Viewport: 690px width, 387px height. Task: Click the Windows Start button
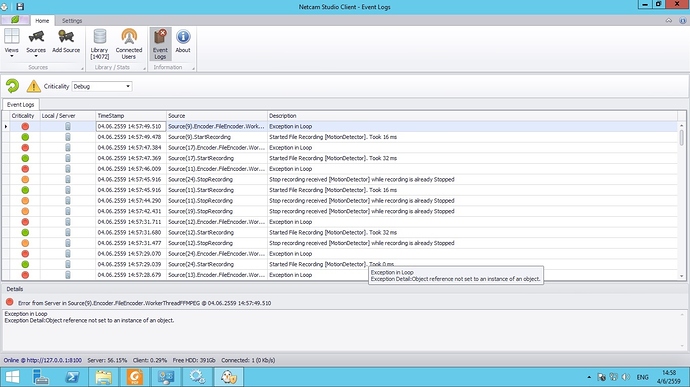12,377
